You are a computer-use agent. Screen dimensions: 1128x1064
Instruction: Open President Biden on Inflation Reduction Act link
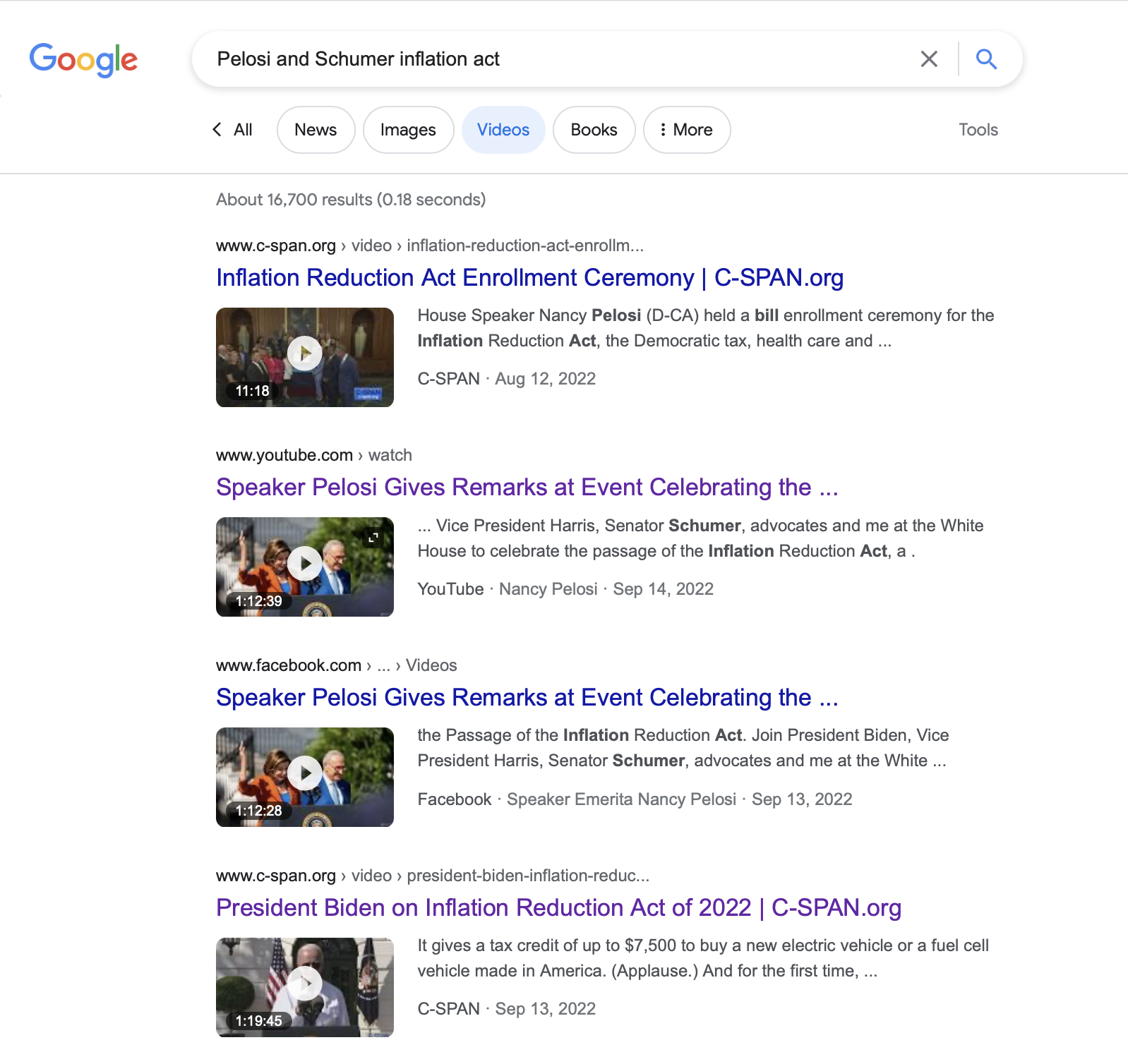click(x=558, y=907)
